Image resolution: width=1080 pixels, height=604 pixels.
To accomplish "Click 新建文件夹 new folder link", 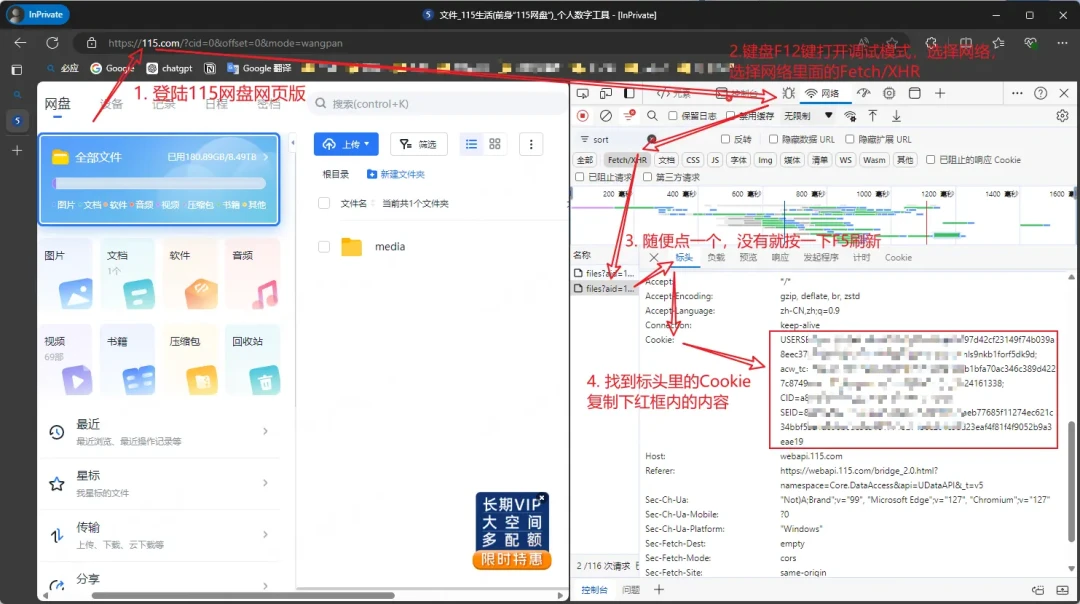I will coord(396,174).
